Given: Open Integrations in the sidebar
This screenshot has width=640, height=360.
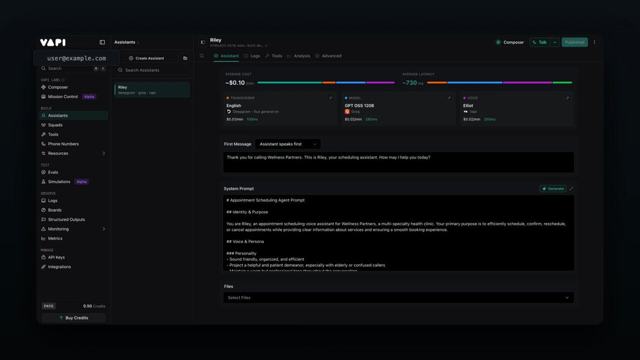Looking at the screenshot, I should [59, 267].
